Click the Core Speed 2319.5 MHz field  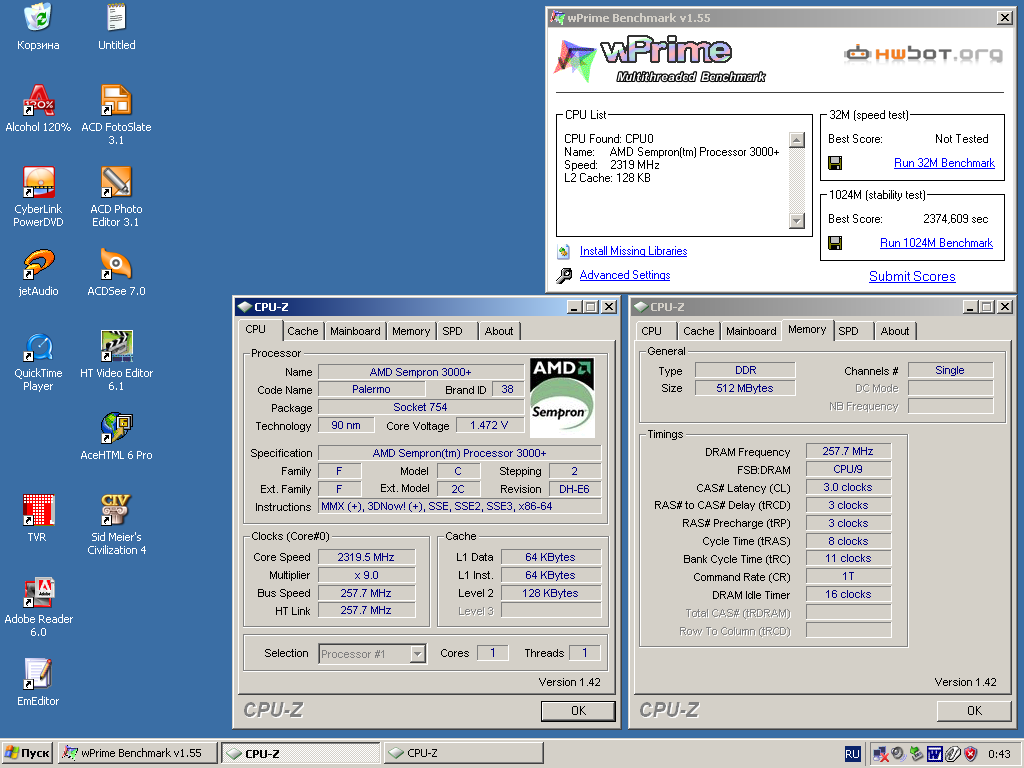366,557
